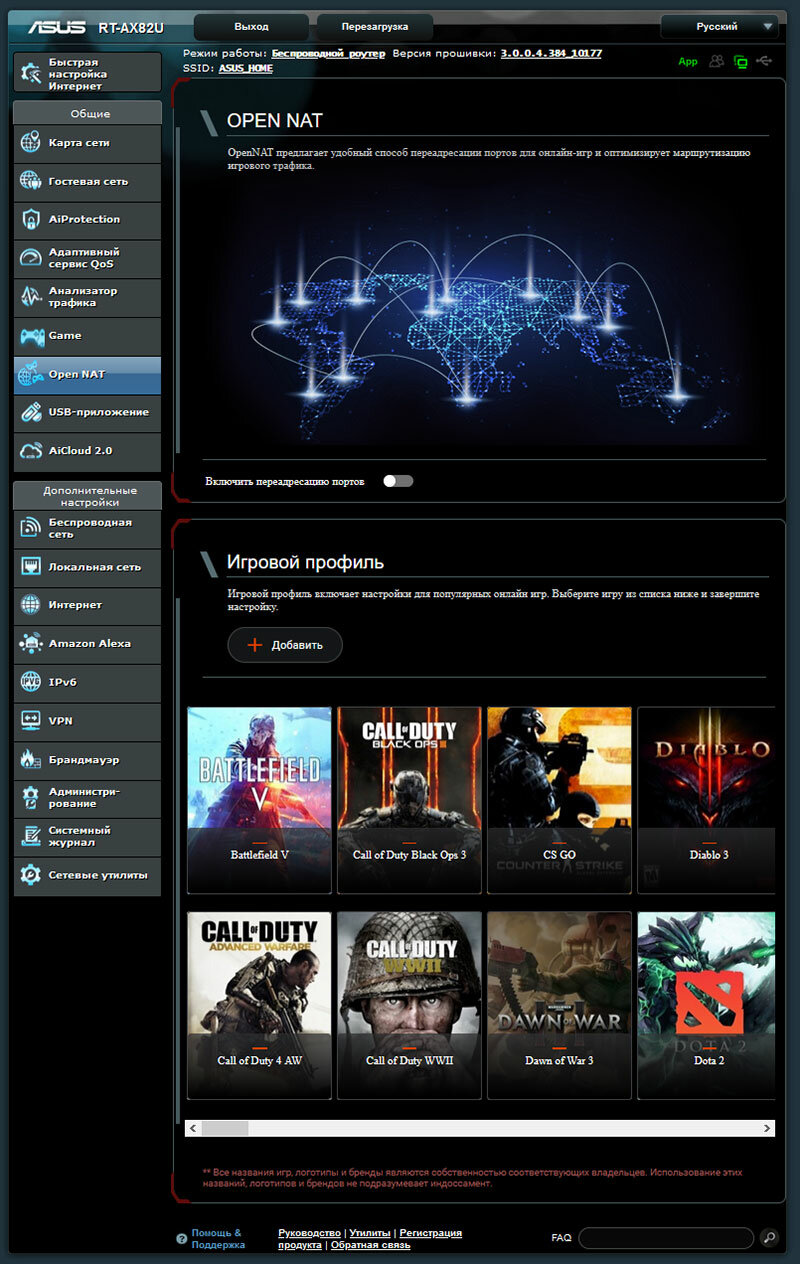This screenshot has height=1264, width=800.
Task: Select the Dawn of War 3 card
Action: (559, 1005)
